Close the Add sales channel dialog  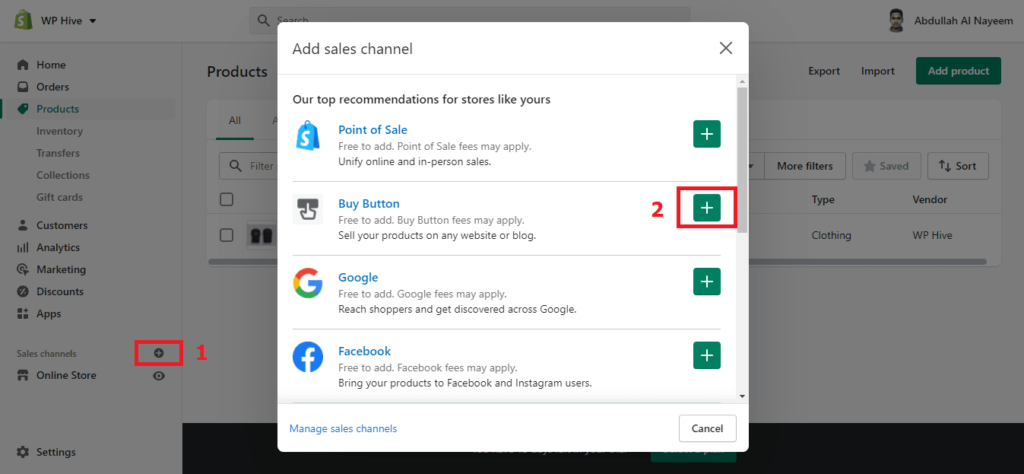(726, 48)
